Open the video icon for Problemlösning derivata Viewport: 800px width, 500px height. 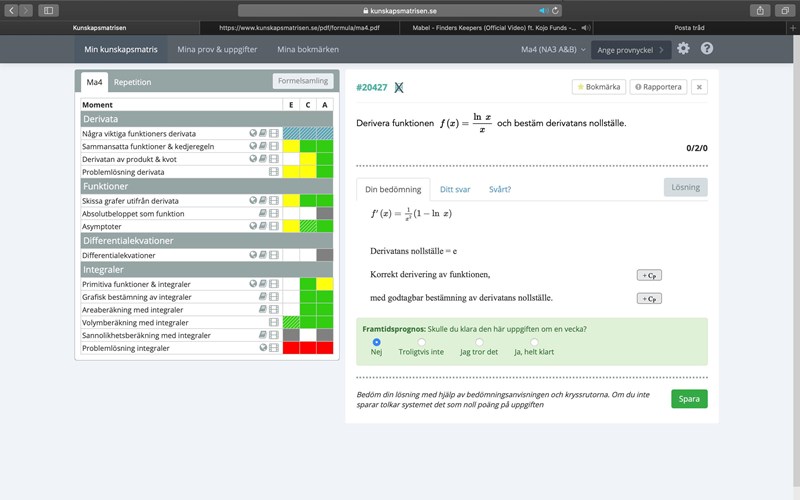click(274, 172)
